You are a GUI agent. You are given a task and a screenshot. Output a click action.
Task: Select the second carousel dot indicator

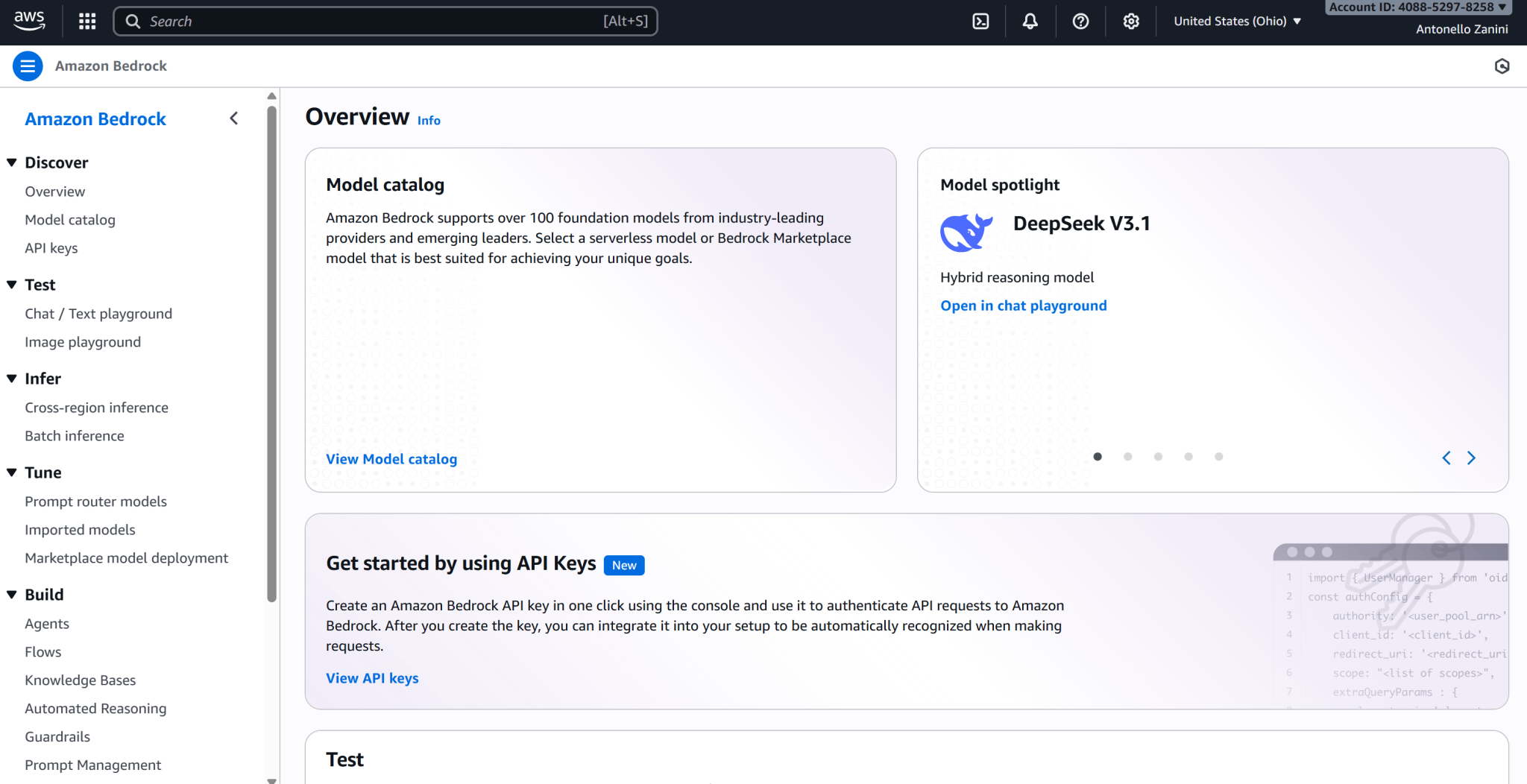tap(1127, 457)
